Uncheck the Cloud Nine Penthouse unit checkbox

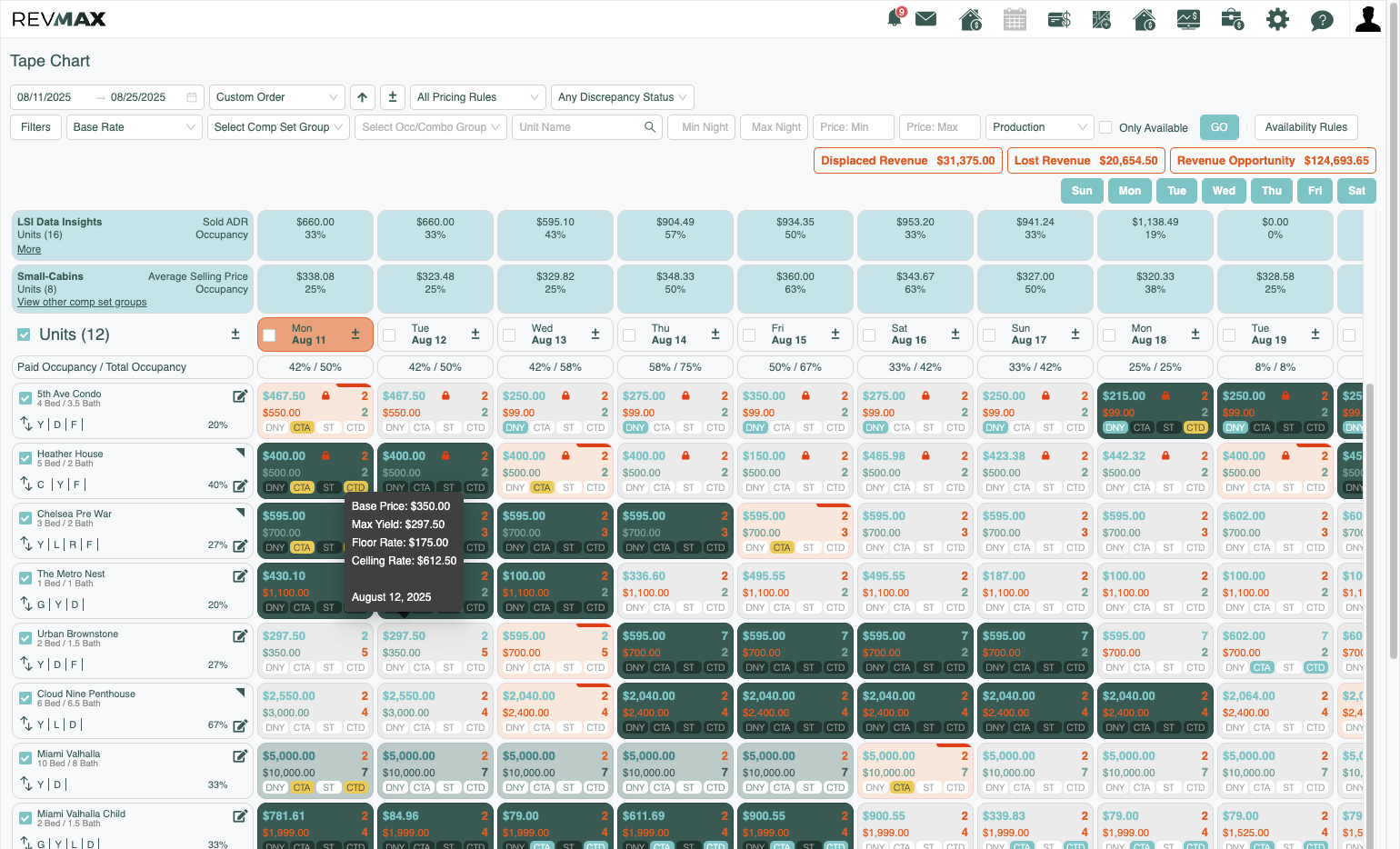[x=25, y=698]
